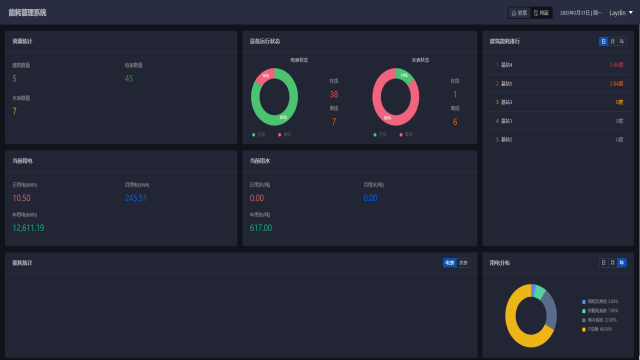Select 日 tab in 用电分布 panel
The width and height of the screenshot is (640, 360).
point(604,263)
